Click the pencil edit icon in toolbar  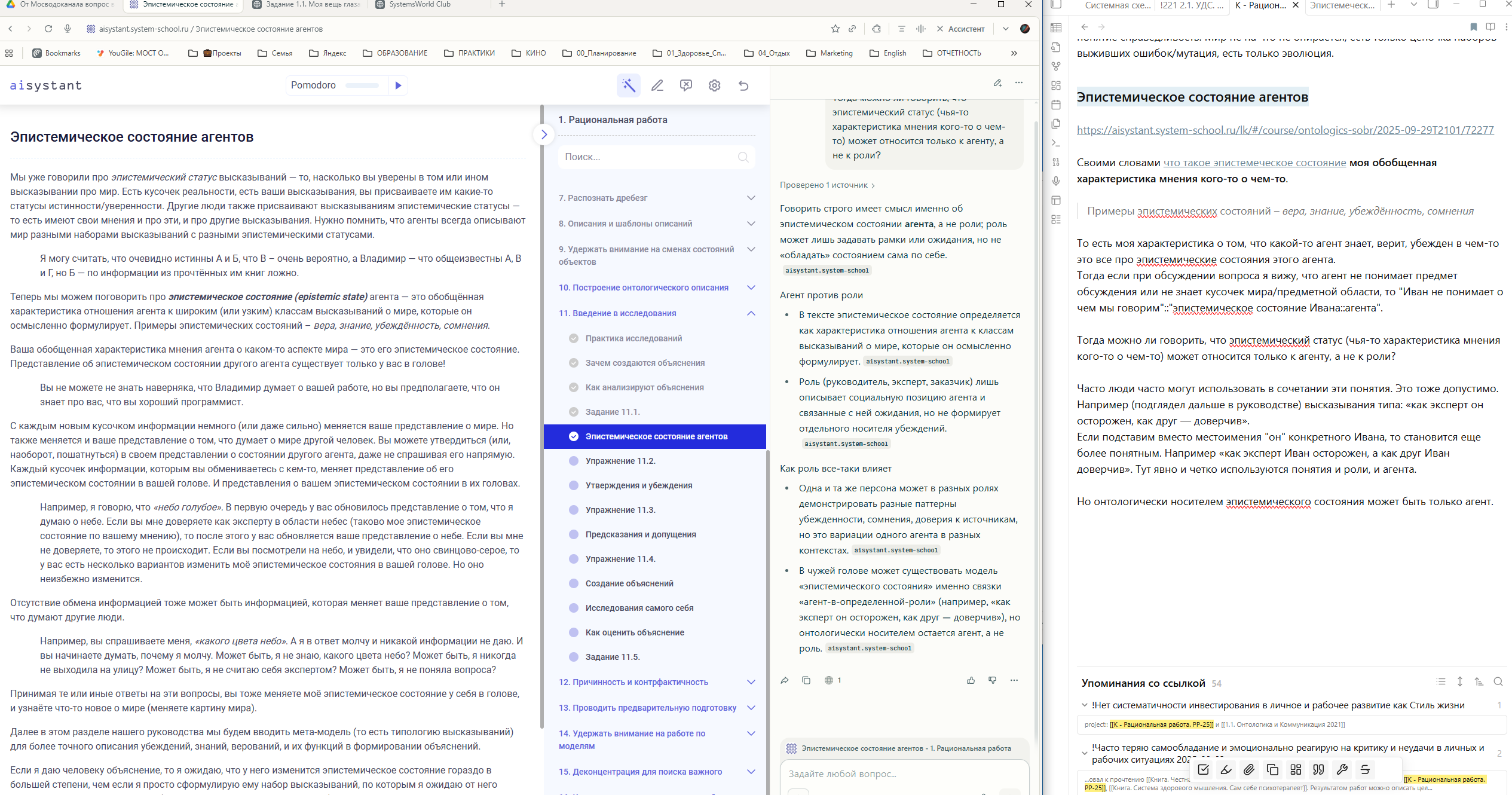[x=657, y=85]
